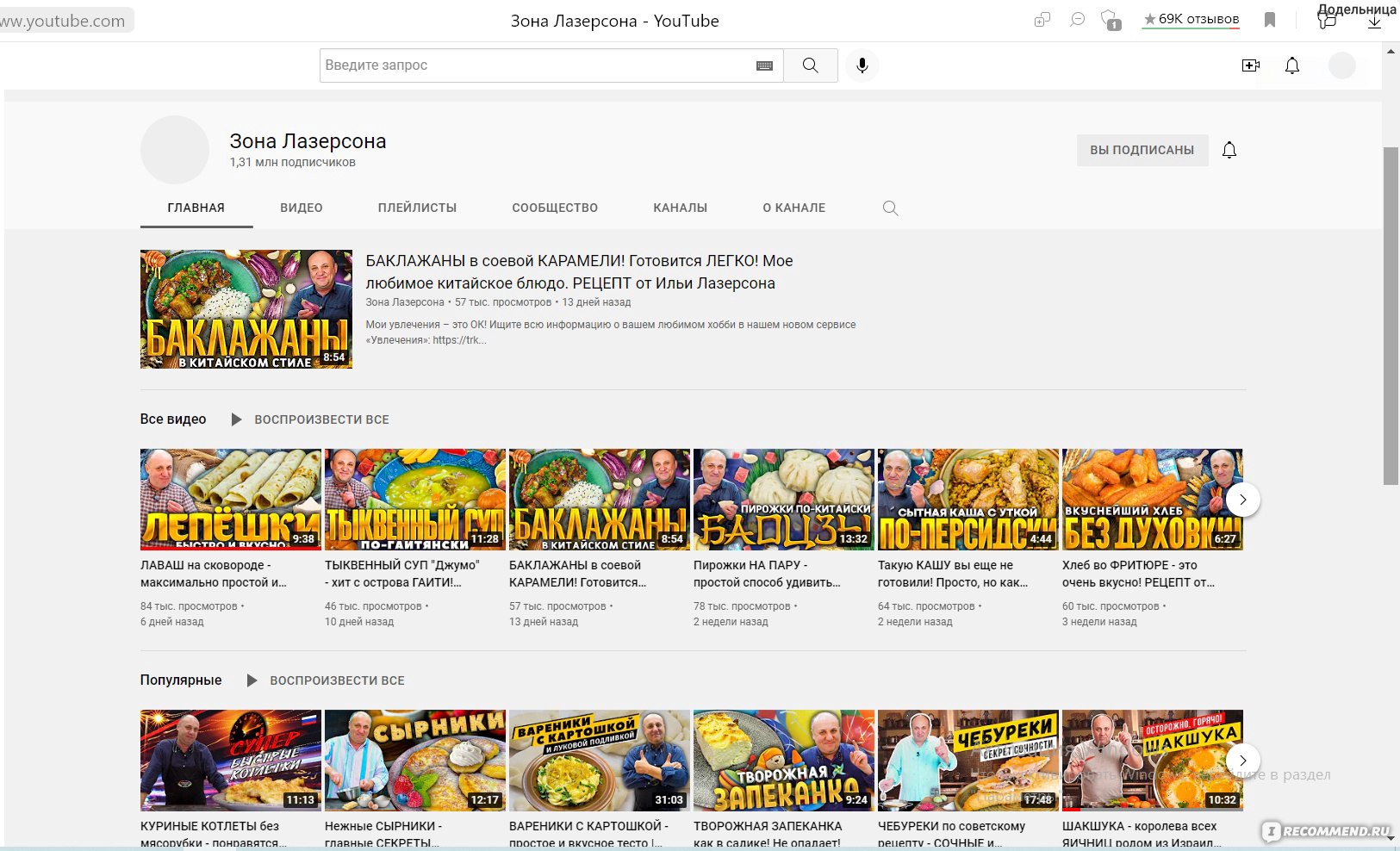Open the browser downloads arrow icon
1400x851 pixels.
coord(1374,21)
